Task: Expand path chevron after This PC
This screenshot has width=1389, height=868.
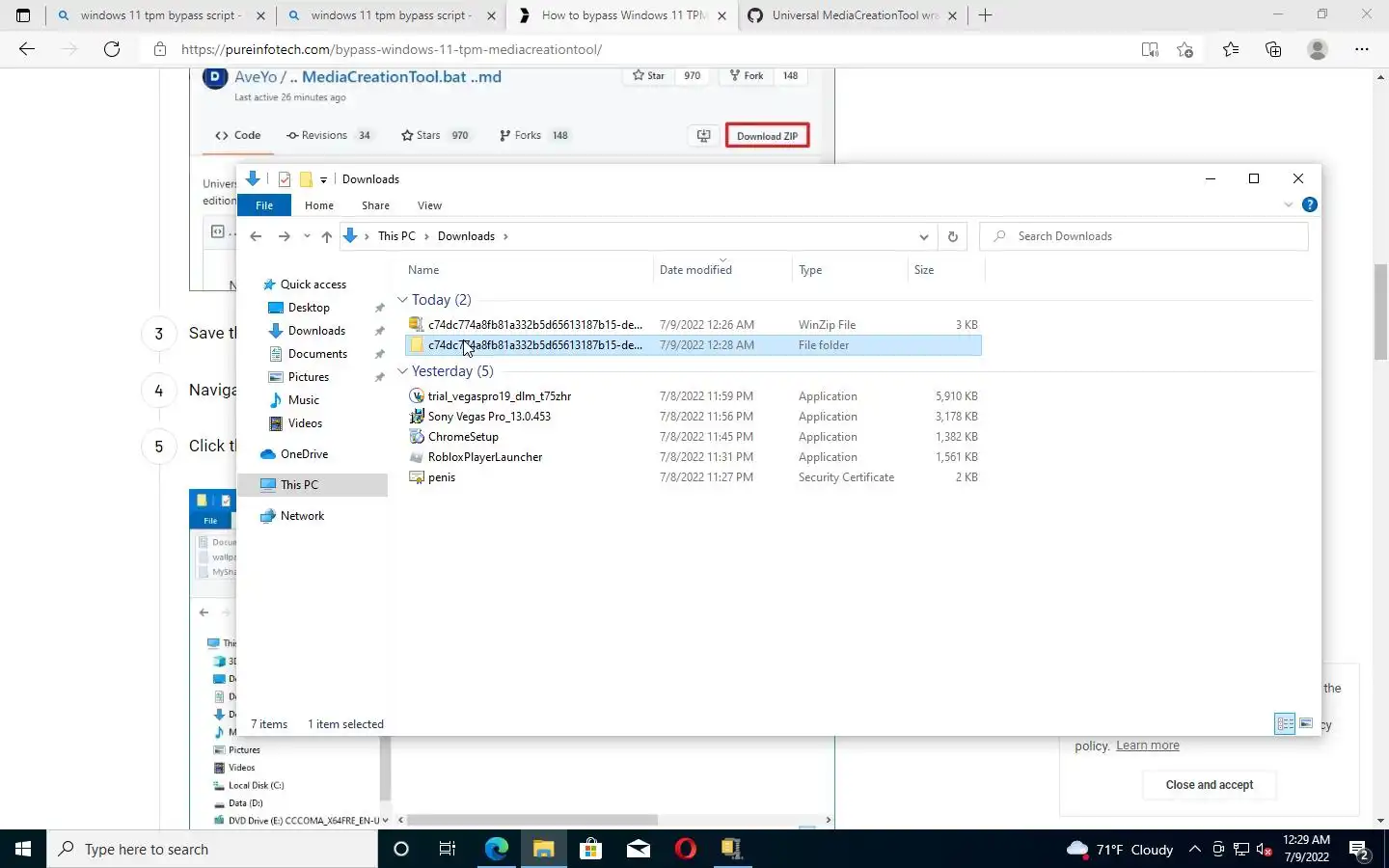Action: (x=426, y=236)
